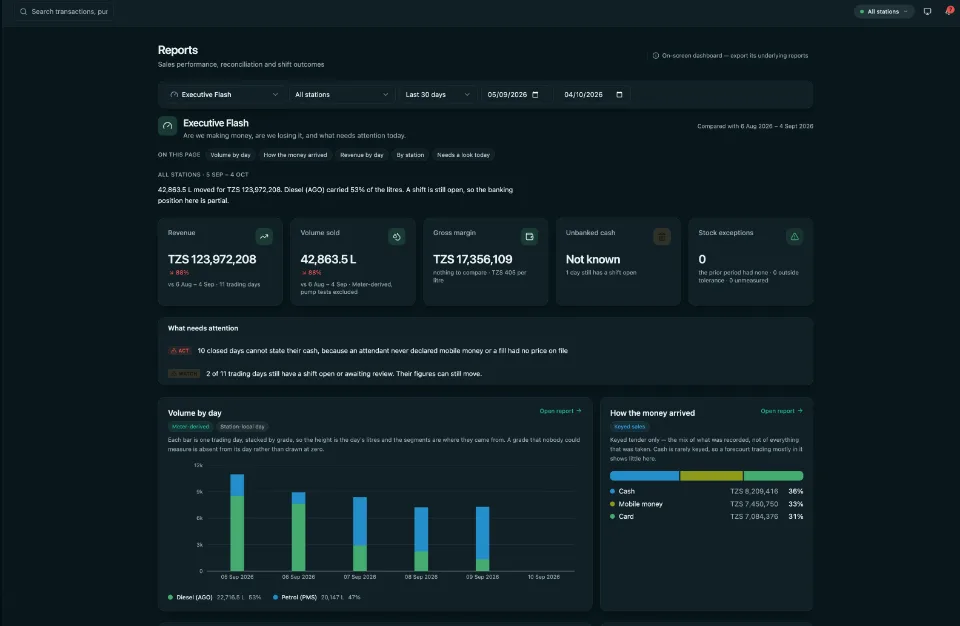Screen dimensions: 960x626
Task: Open report link for How the money arrived
Action: click(x=781, y=411)
